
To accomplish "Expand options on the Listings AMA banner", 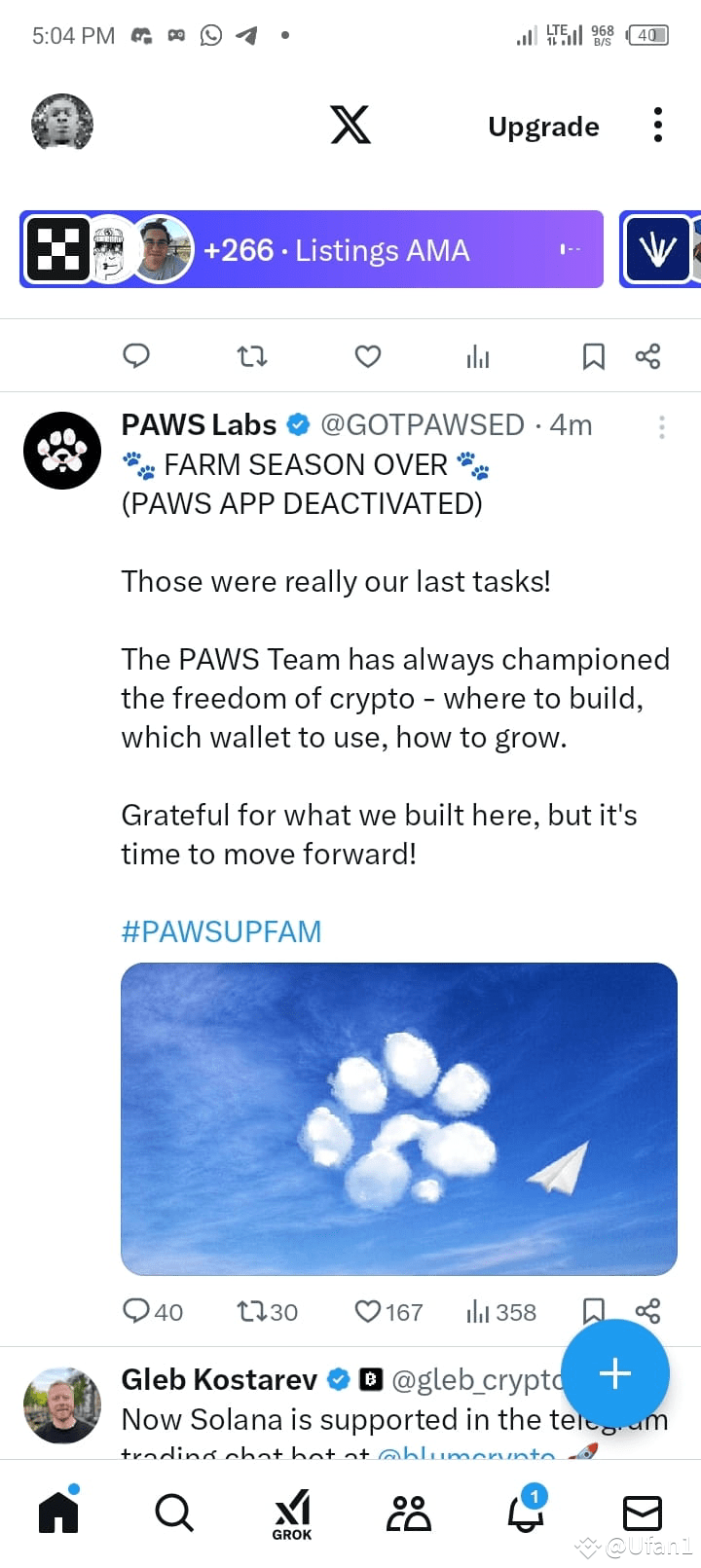I will (x=570, y=249).
